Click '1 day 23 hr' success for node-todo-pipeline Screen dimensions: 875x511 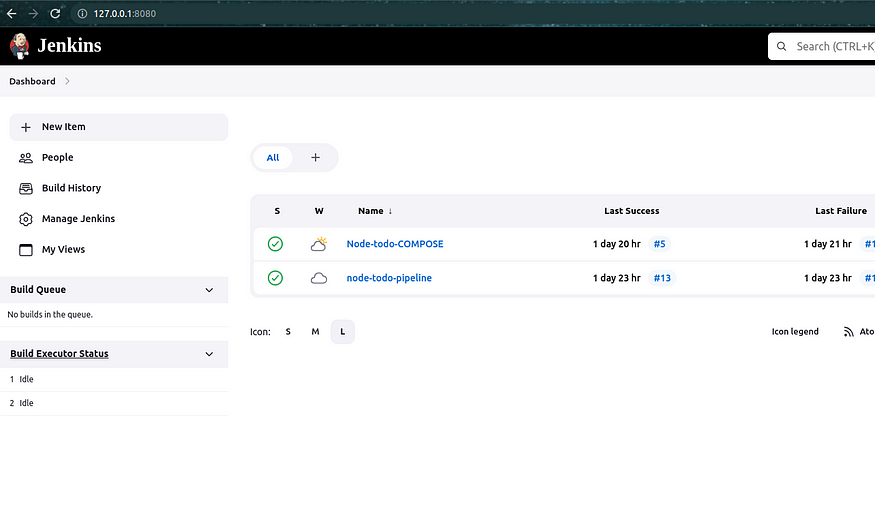[x=617, y=278]
